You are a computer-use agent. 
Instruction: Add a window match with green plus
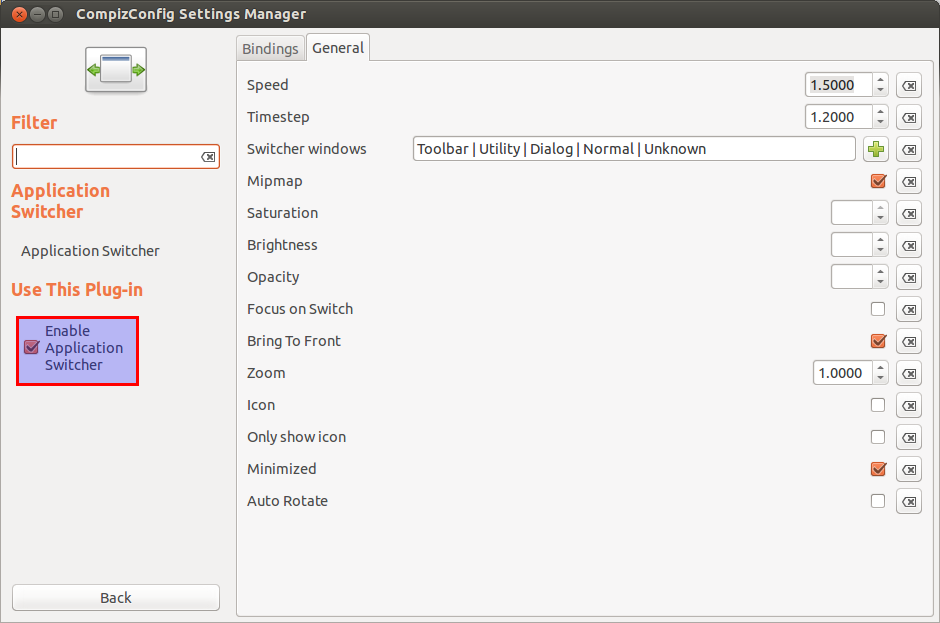point(876,149)
